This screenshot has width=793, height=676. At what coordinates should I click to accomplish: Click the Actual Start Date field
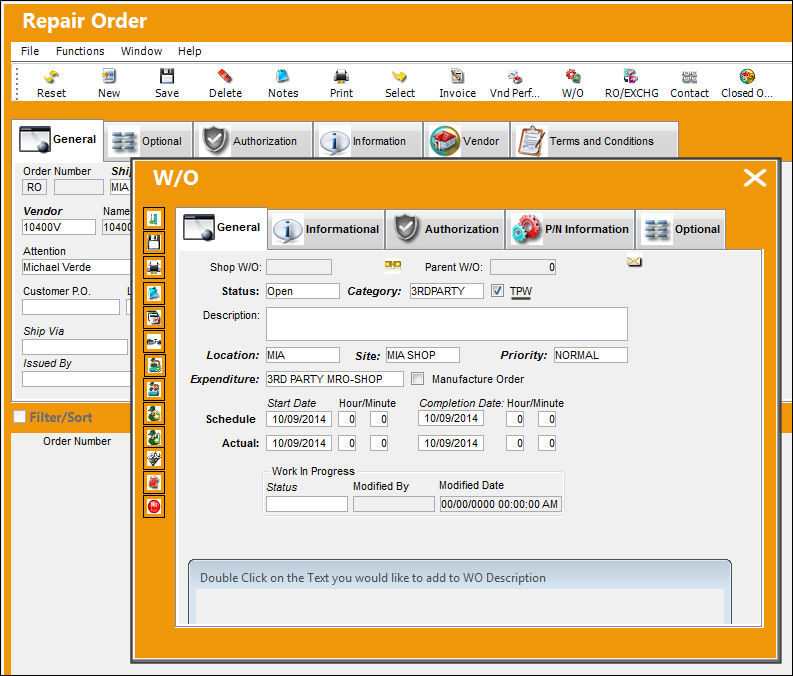click(x=299, y=443)
